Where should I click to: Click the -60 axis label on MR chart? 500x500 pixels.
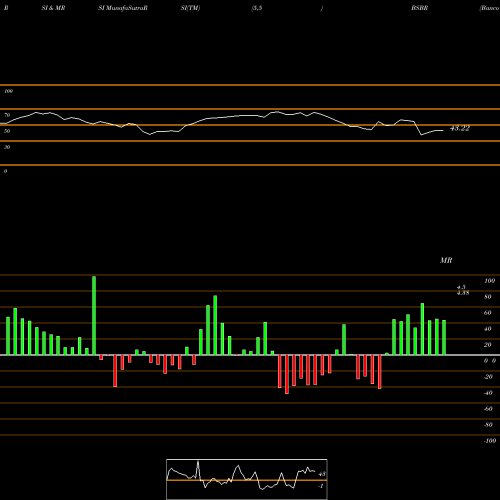pyautogui.click(x=488, y=409)
